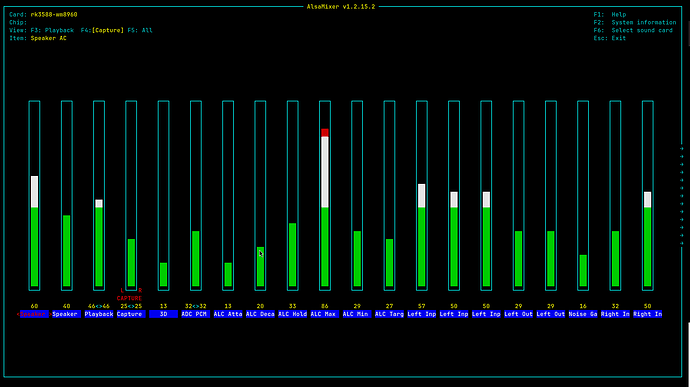Image resolution: width=690 pixels, height=387 pixels.
Task: Click the 3D level bar
Action: coord(164,195)
